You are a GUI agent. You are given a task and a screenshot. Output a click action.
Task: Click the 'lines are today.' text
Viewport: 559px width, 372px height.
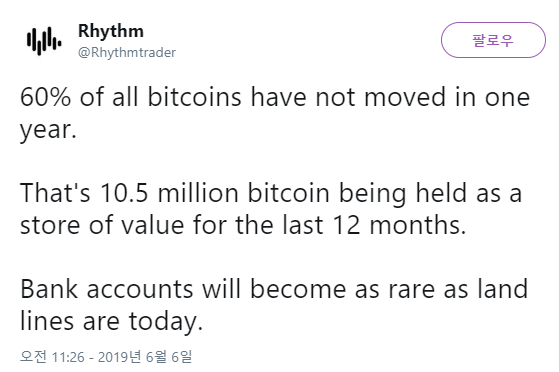point(111,322)
